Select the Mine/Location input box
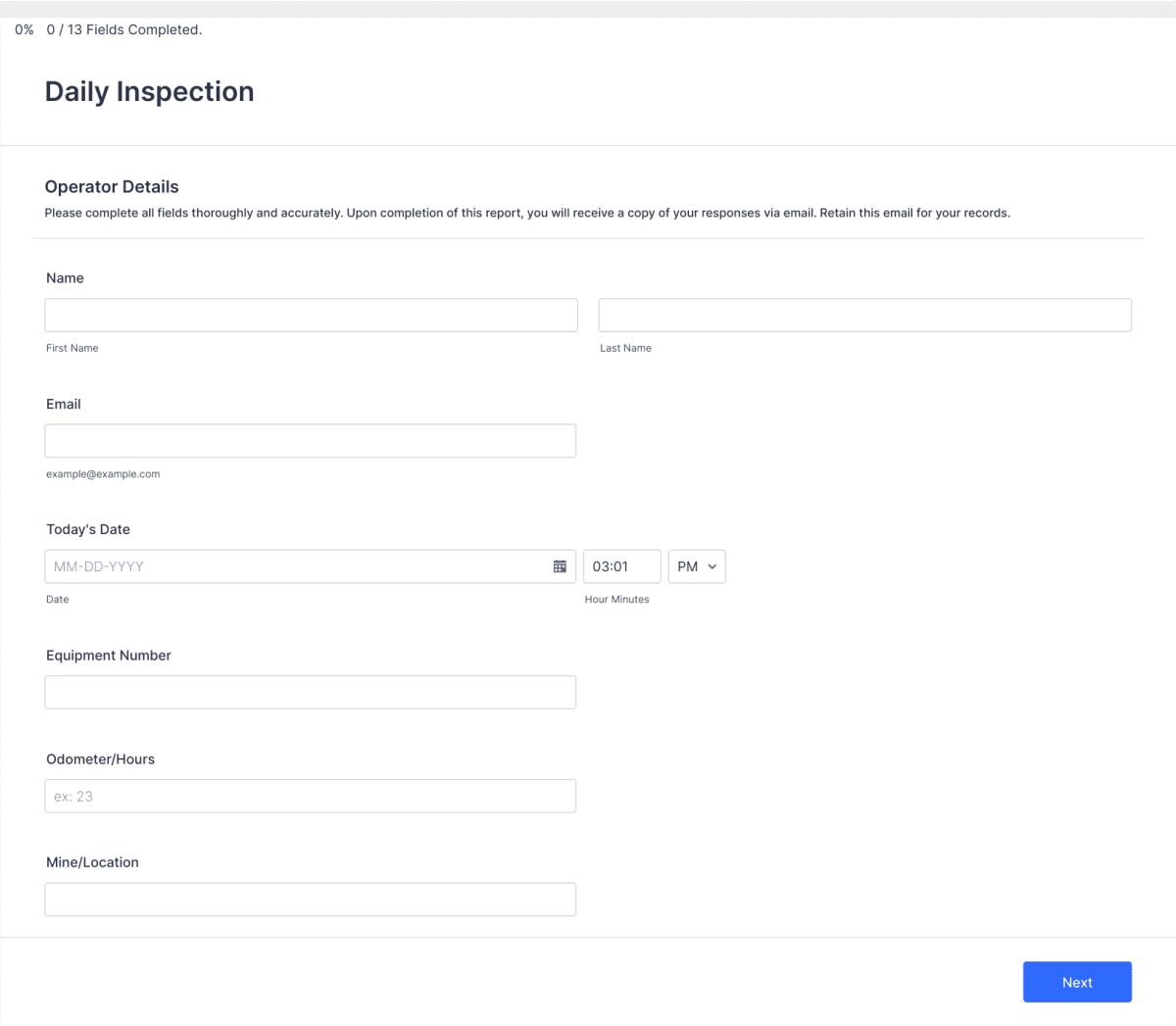The image size is (1176, 1026). tap(311, 899)
